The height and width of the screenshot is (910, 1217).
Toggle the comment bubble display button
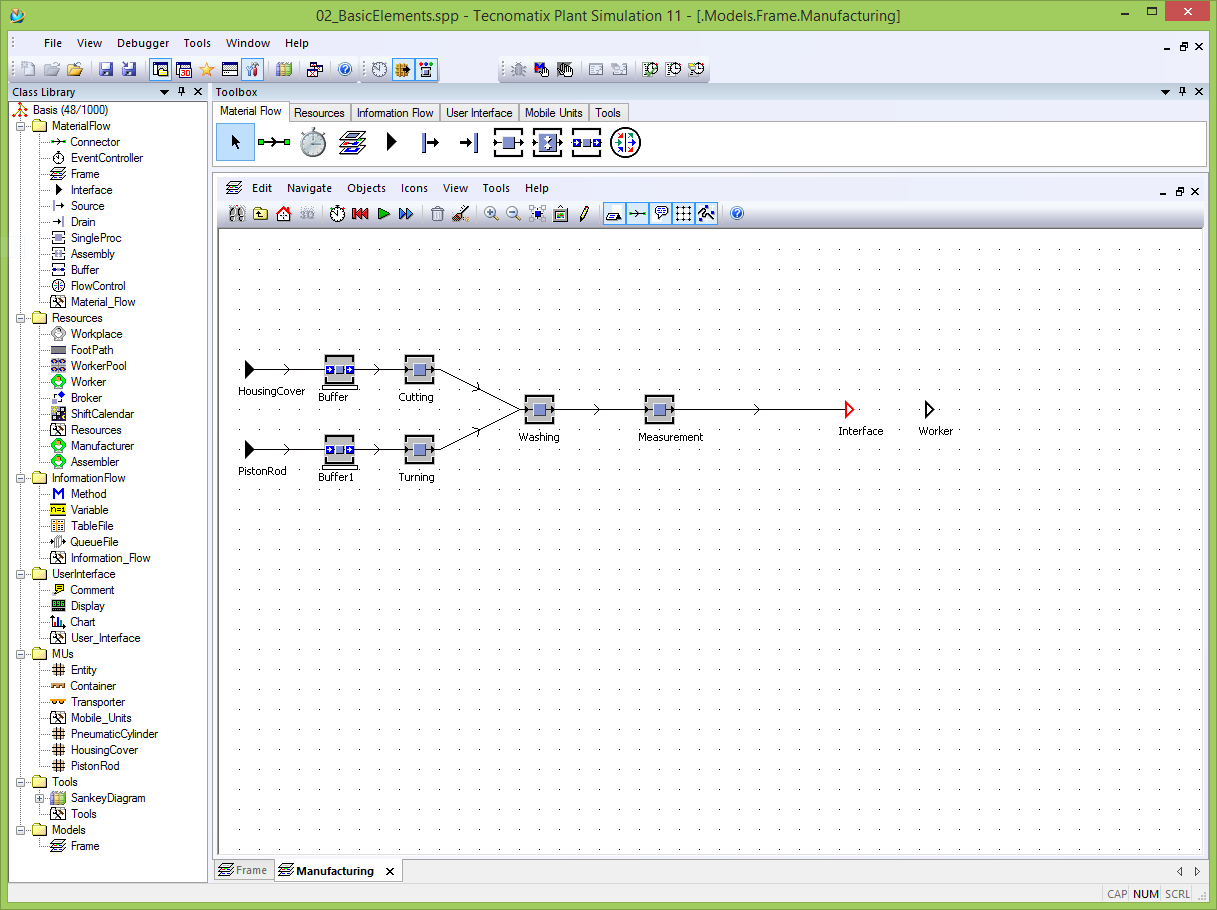pyautogui.click(x=660, y=213)
